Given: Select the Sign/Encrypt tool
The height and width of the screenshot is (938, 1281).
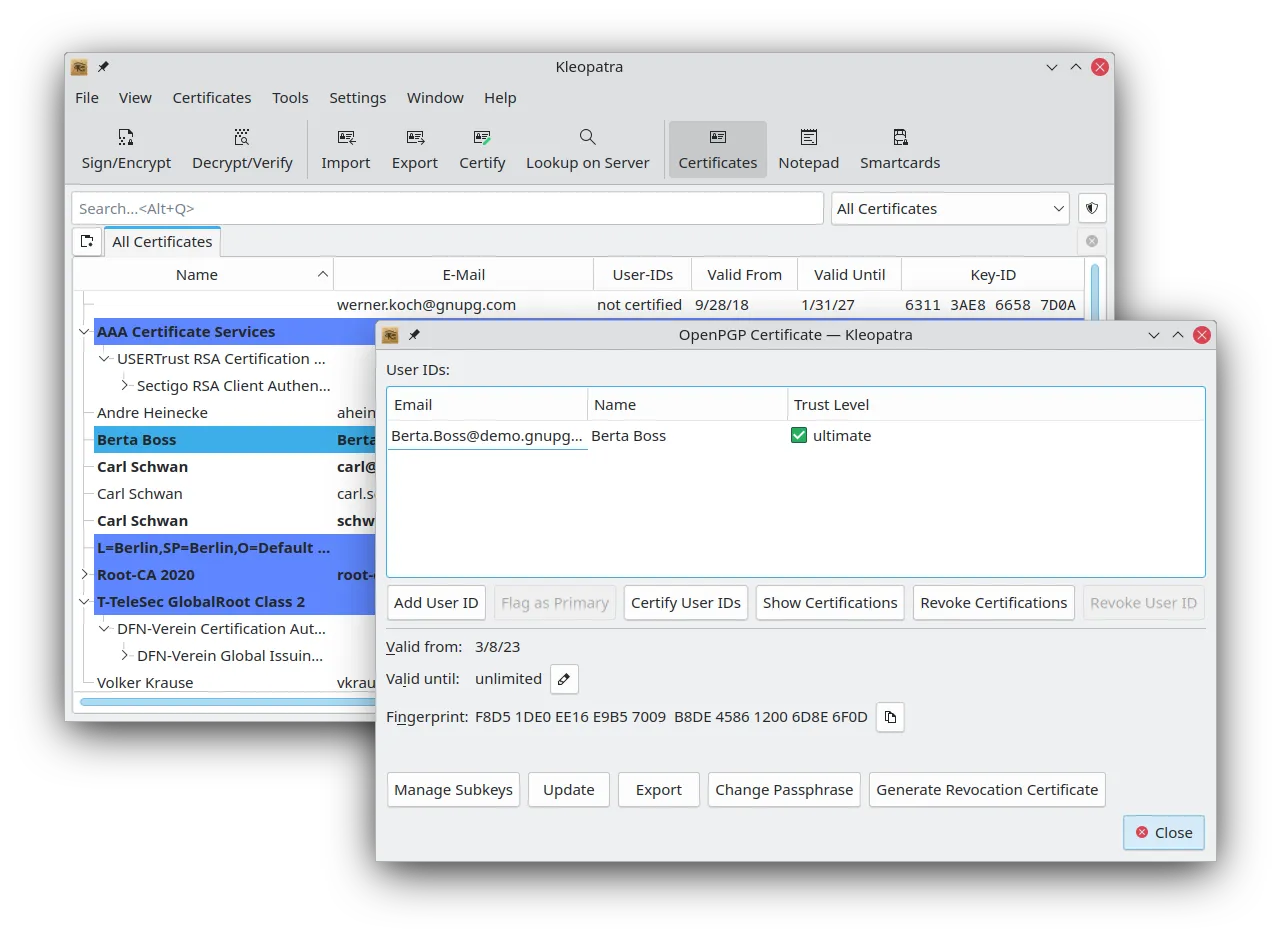Looking at the screenshot, I should (126, 148).
